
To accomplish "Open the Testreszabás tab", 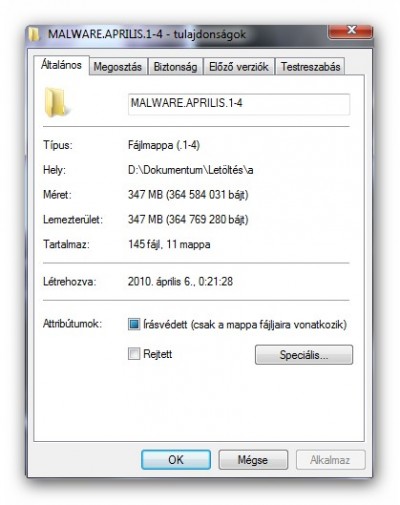I will click(x=310, y=67).
